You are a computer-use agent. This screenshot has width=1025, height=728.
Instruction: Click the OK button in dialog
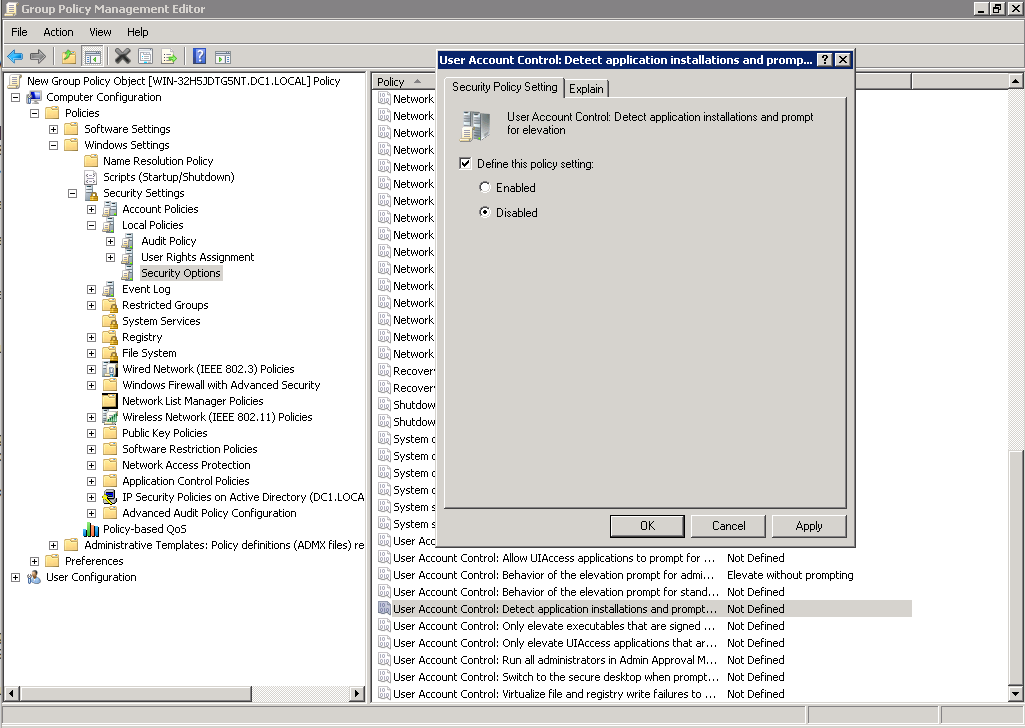(x=647, y=526)
